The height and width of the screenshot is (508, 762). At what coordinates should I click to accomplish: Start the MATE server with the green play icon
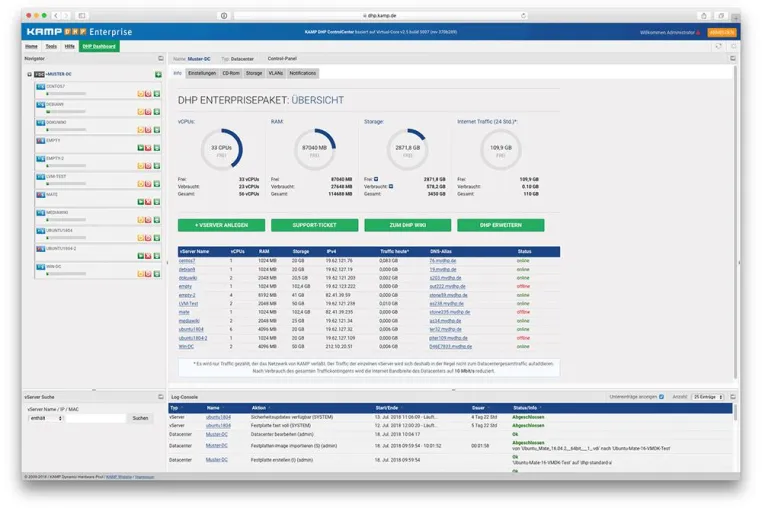140,202
